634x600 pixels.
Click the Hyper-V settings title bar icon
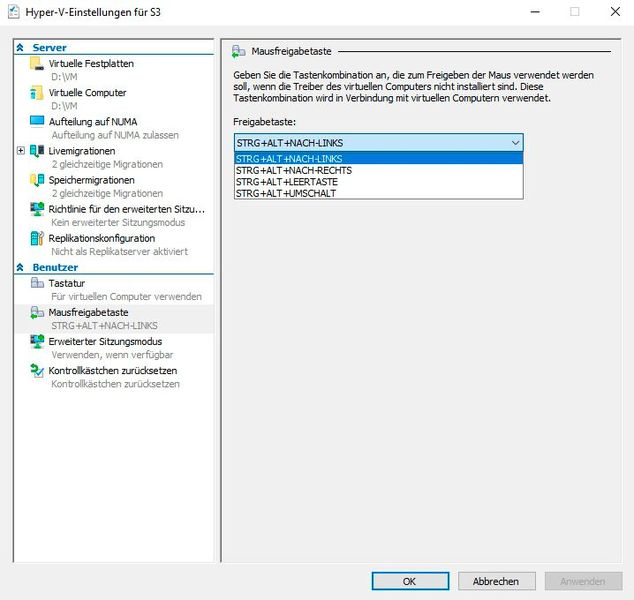[x=13, y=12]
